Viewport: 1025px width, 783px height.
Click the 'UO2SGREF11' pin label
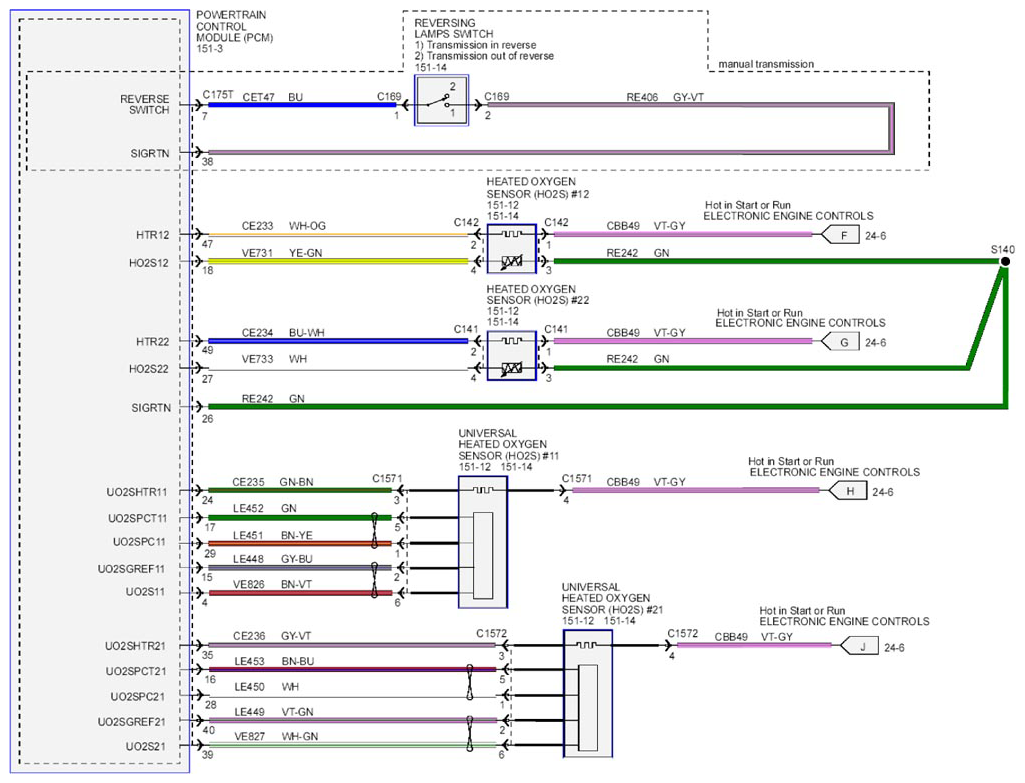coord(132,569)
